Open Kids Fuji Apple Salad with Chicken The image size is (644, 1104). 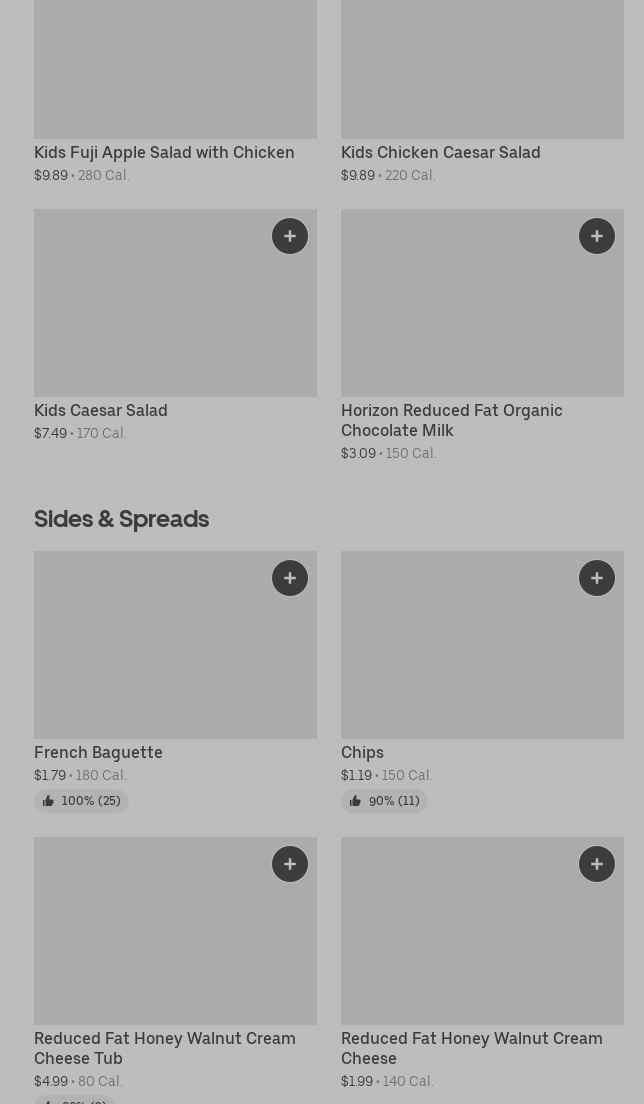[x=164, y=152]
